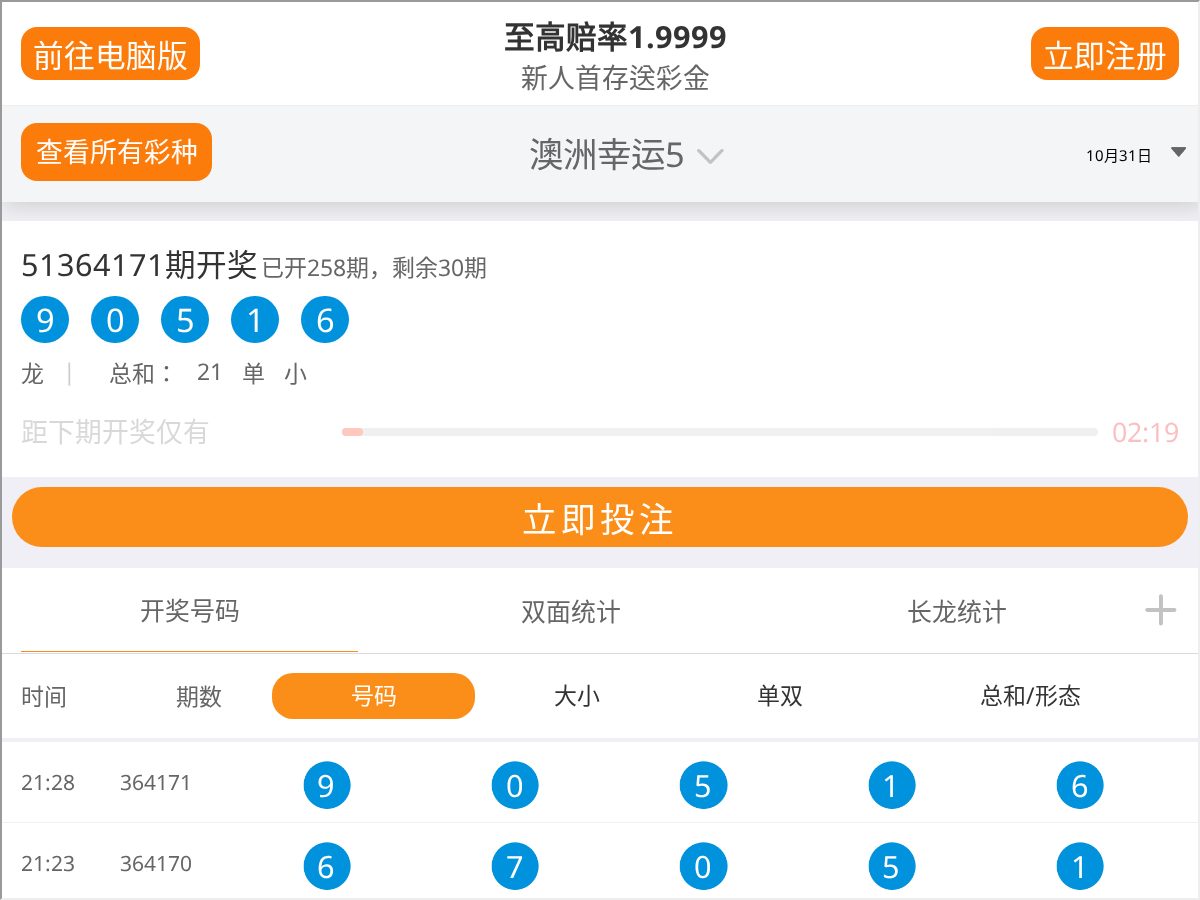Screen dimensions: 1200x900
Task: Select the 单双 column filter
Action: point(780,696)
